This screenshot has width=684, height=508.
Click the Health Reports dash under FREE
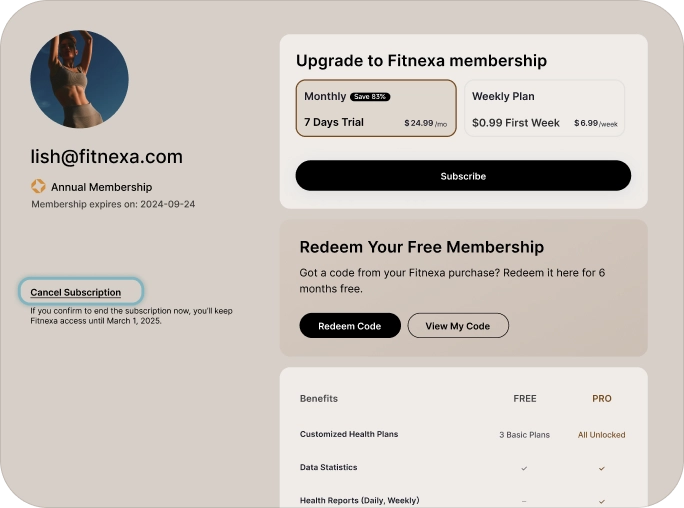pos(524,500)
